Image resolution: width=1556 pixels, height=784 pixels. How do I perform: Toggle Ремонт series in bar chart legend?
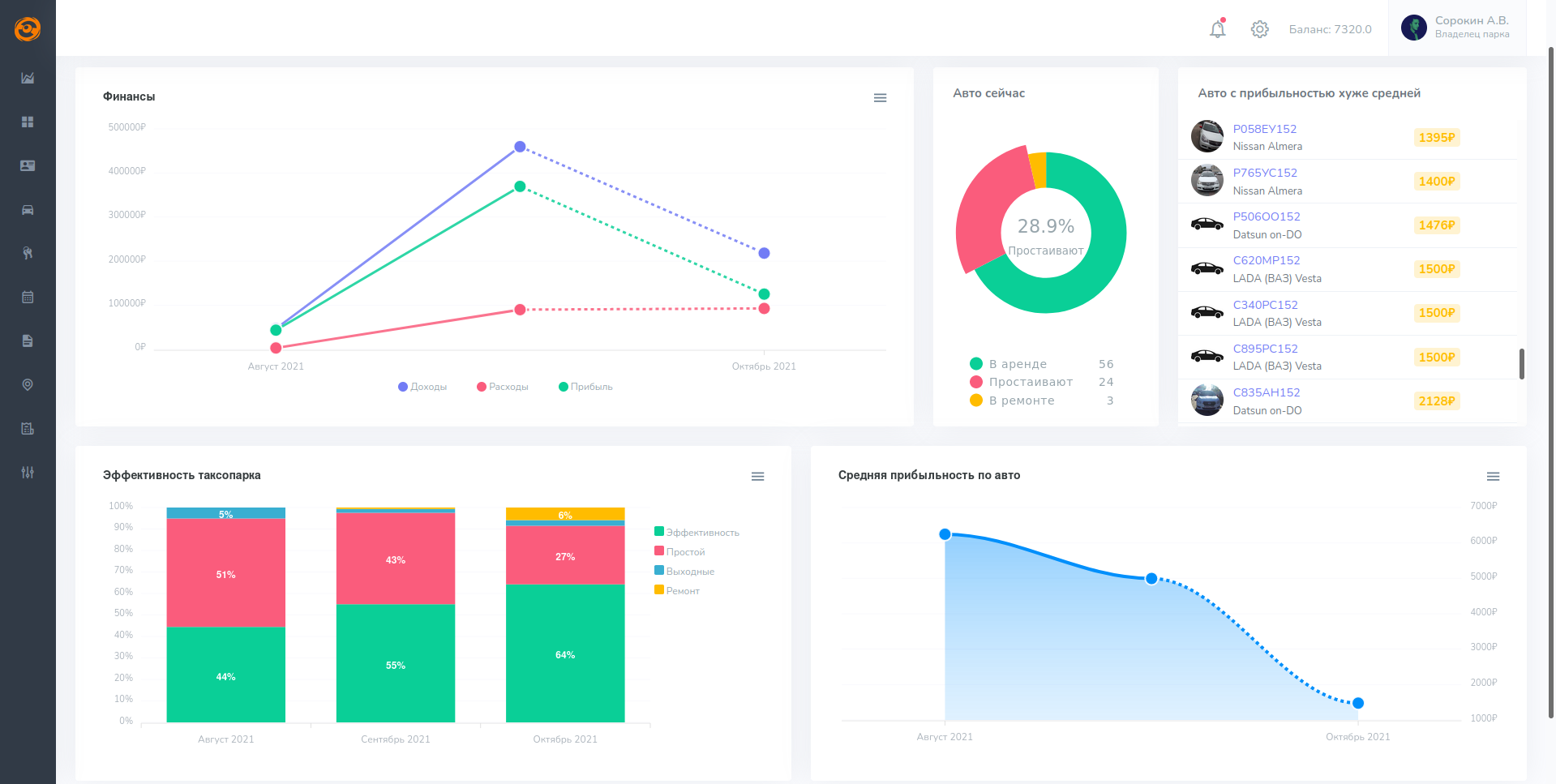click(677, 590)
